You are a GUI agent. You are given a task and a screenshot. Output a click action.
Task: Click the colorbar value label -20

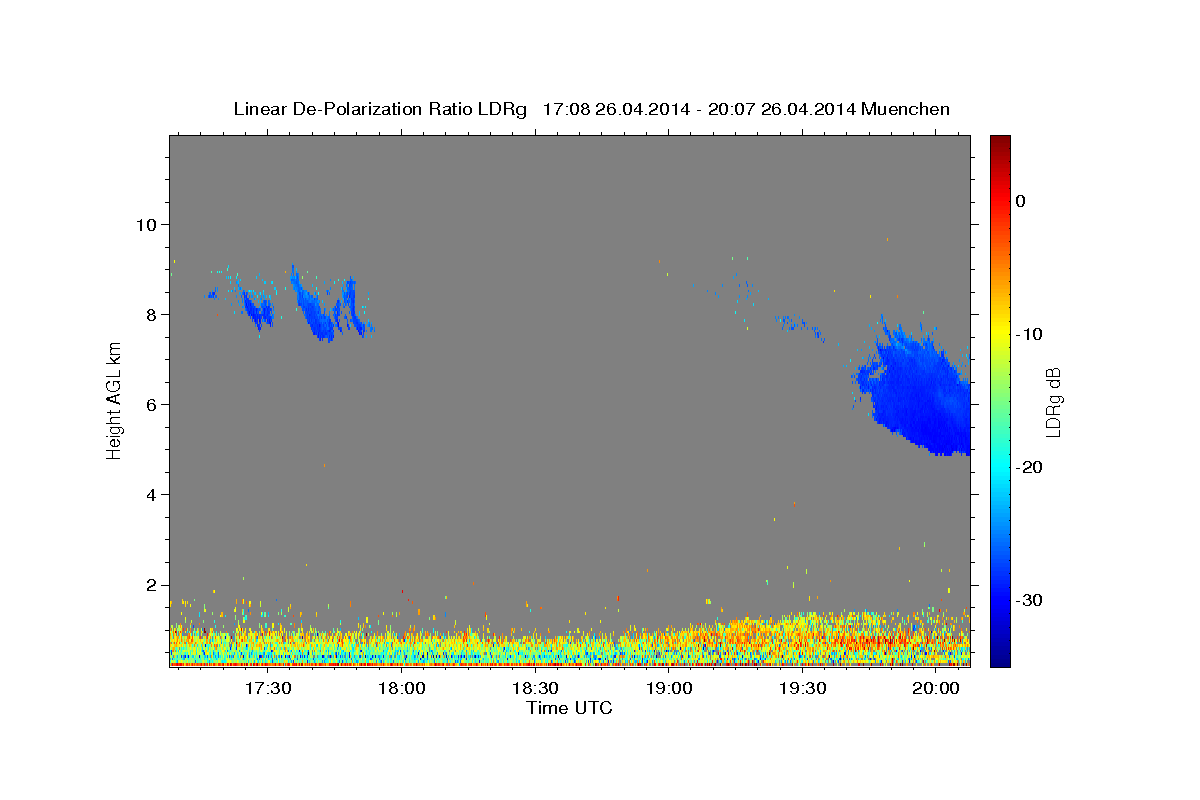1028,467
